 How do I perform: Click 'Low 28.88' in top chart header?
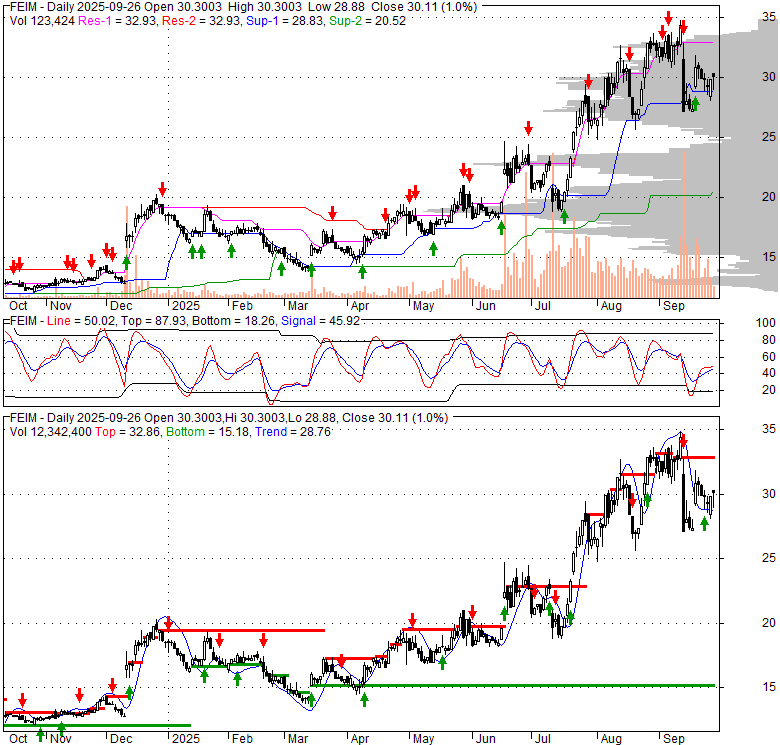(x=336, y=7)
